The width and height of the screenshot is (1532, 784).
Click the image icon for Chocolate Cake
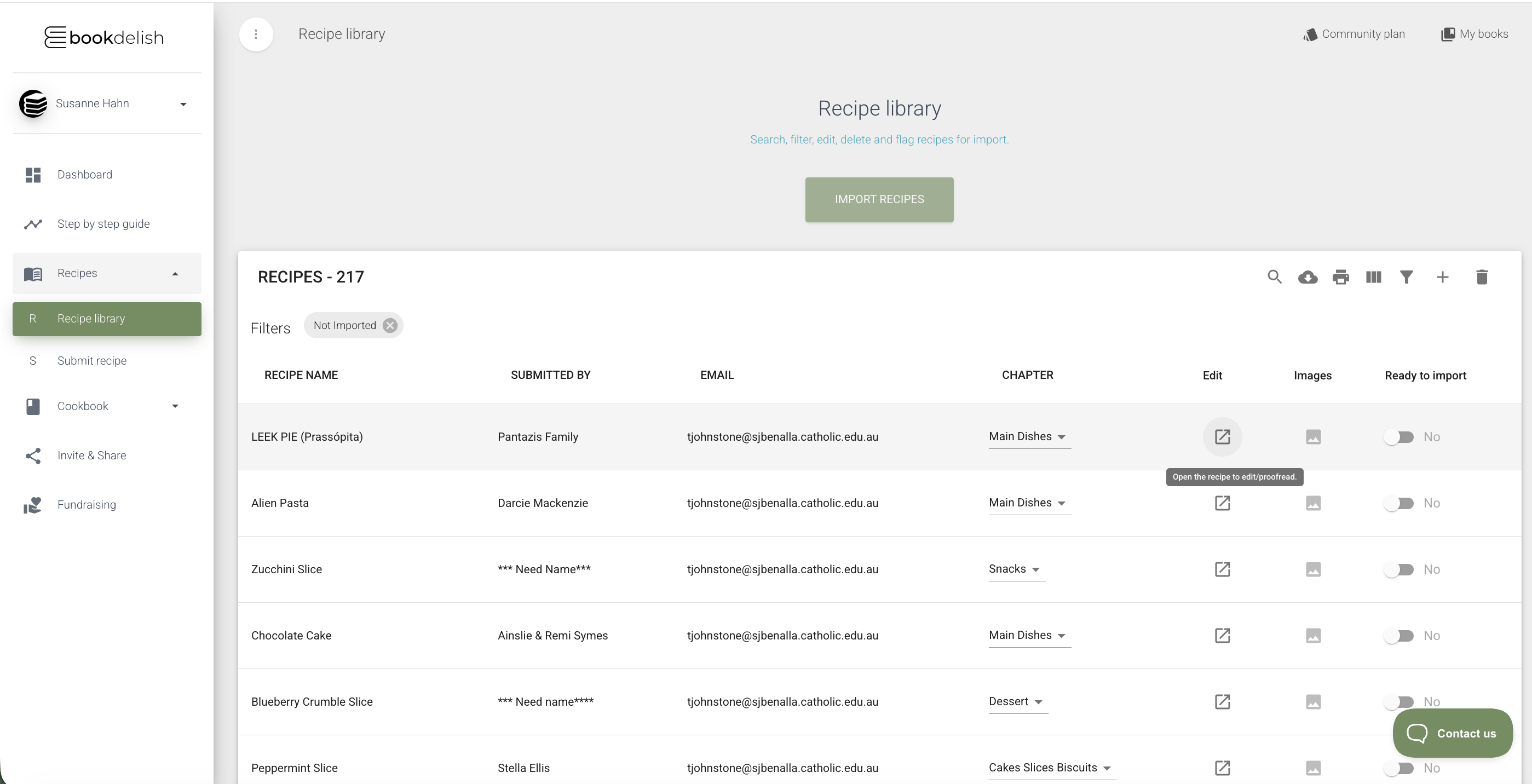[x=1313, y=635]
